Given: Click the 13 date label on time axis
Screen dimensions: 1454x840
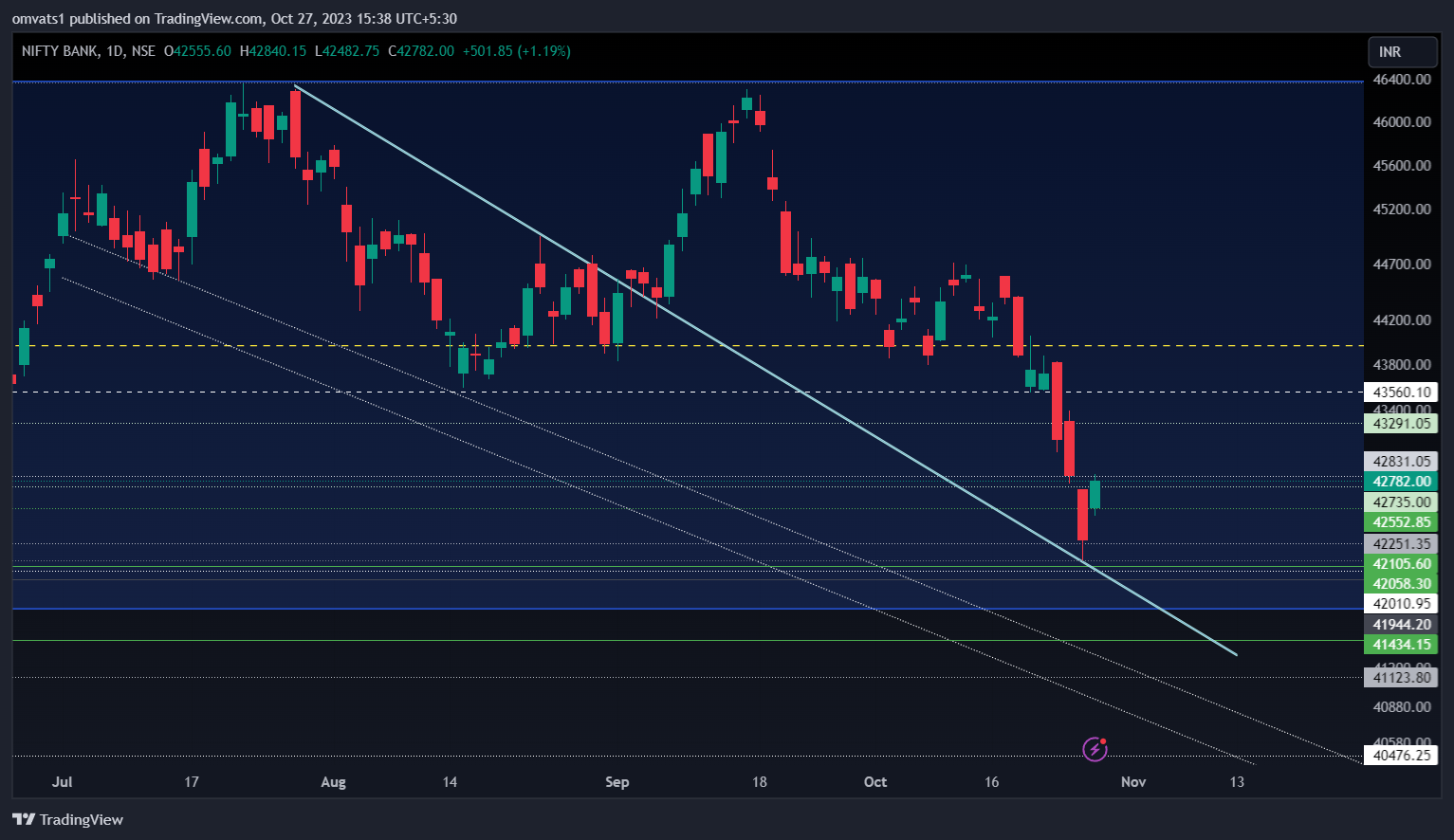Looking at the screenshot, I should (x=1237, y=782).
